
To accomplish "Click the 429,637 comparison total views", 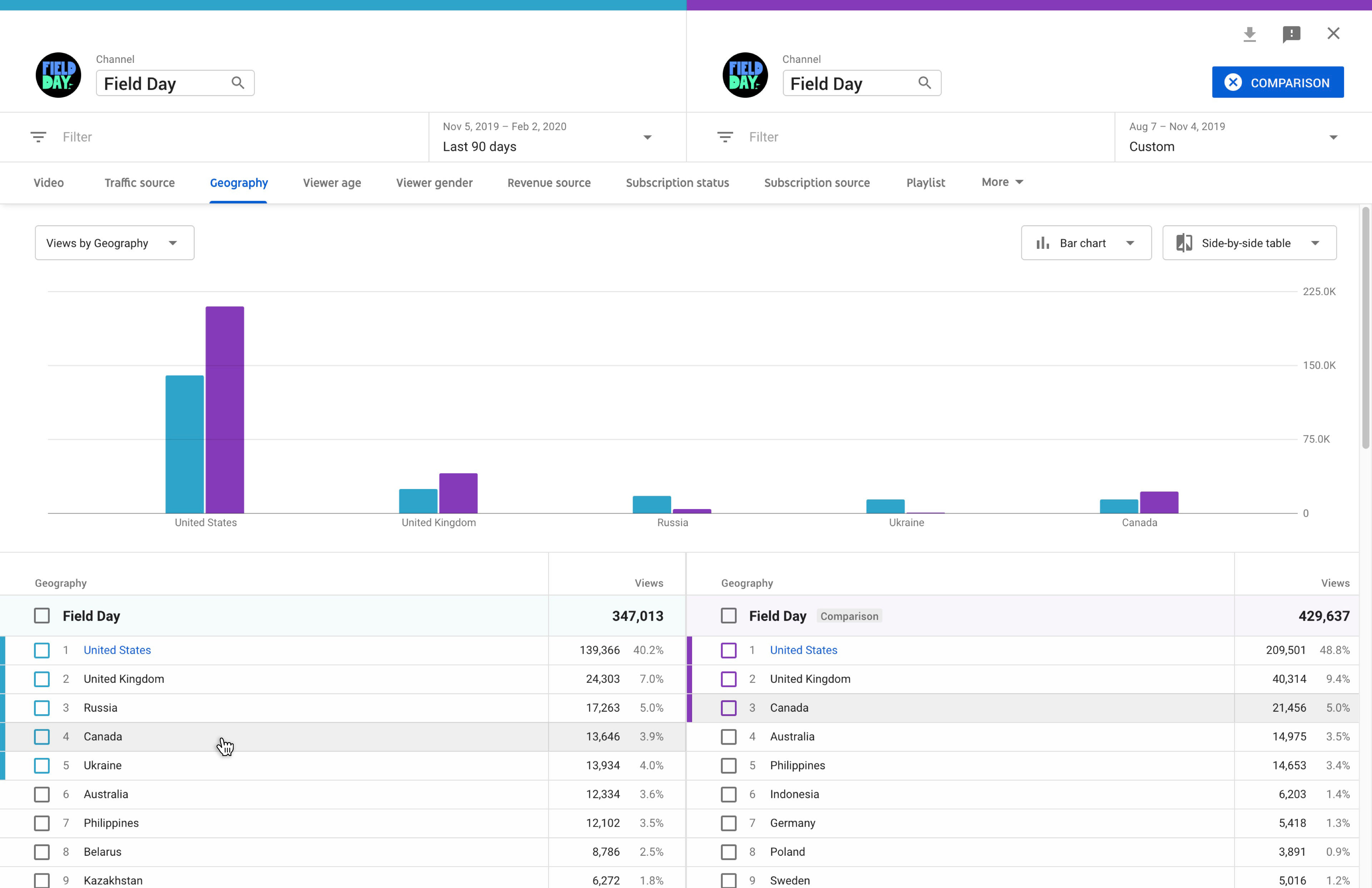I will (x=1324, y=616).
